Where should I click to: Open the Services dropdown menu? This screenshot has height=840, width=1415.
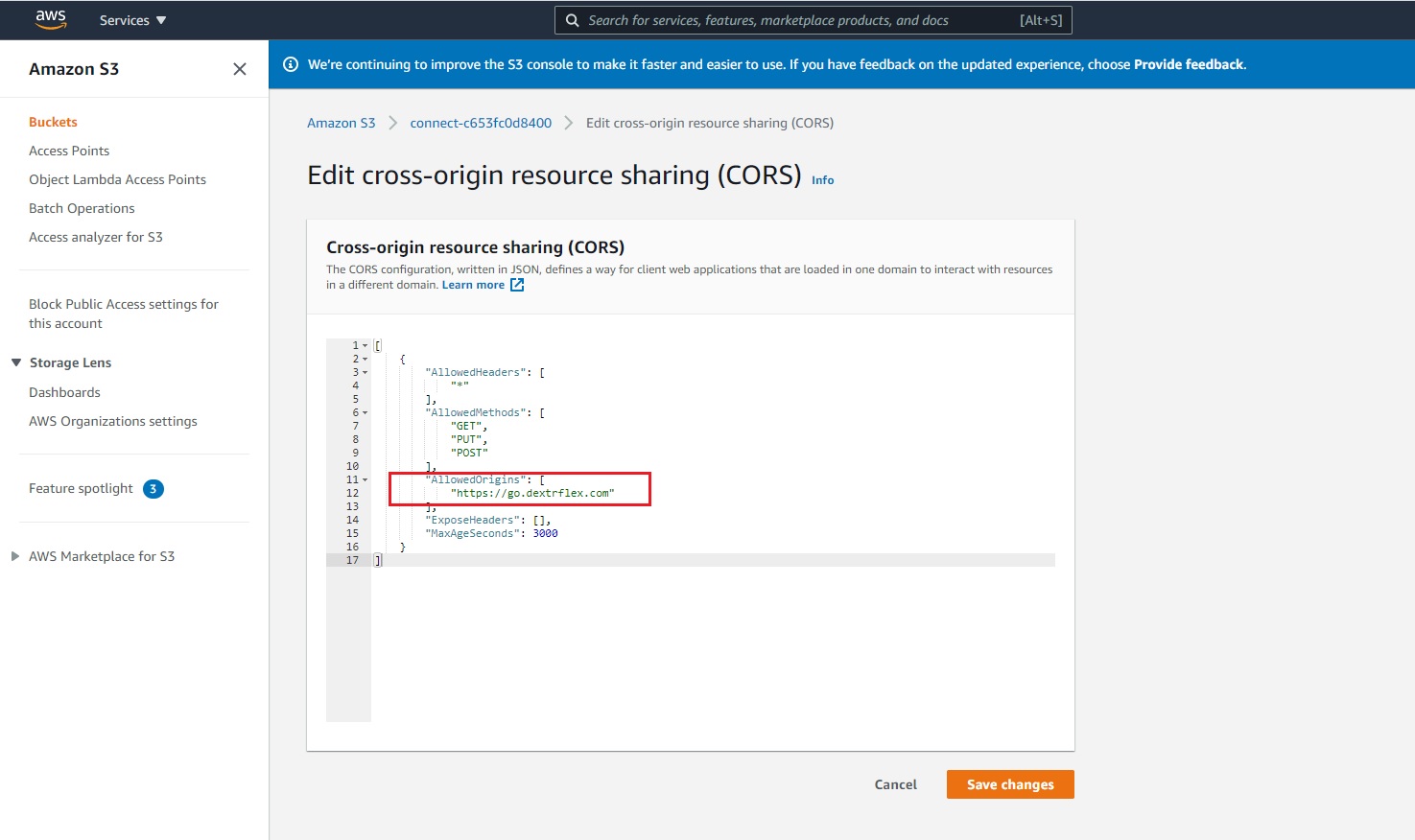pyautogui.click(x=132, y=20)
